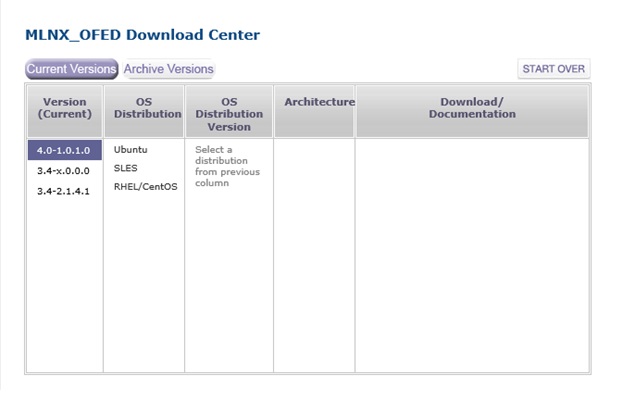Click the START OVER button
The image size is (623, 400).
tap(553, 69)
